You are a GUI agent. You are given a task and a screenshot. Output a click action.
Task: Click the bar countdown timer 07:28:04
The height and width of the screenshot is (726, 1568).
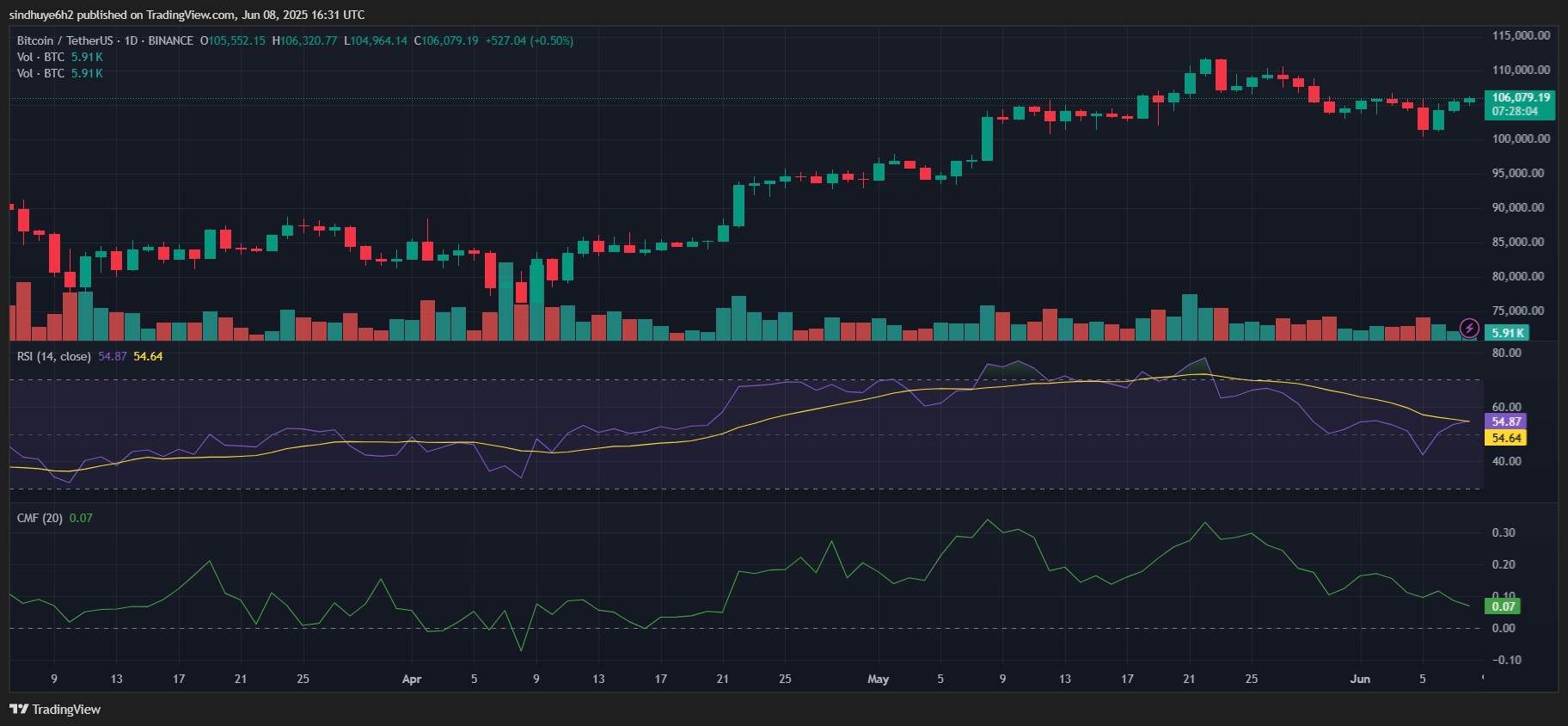coord(1515,112)
